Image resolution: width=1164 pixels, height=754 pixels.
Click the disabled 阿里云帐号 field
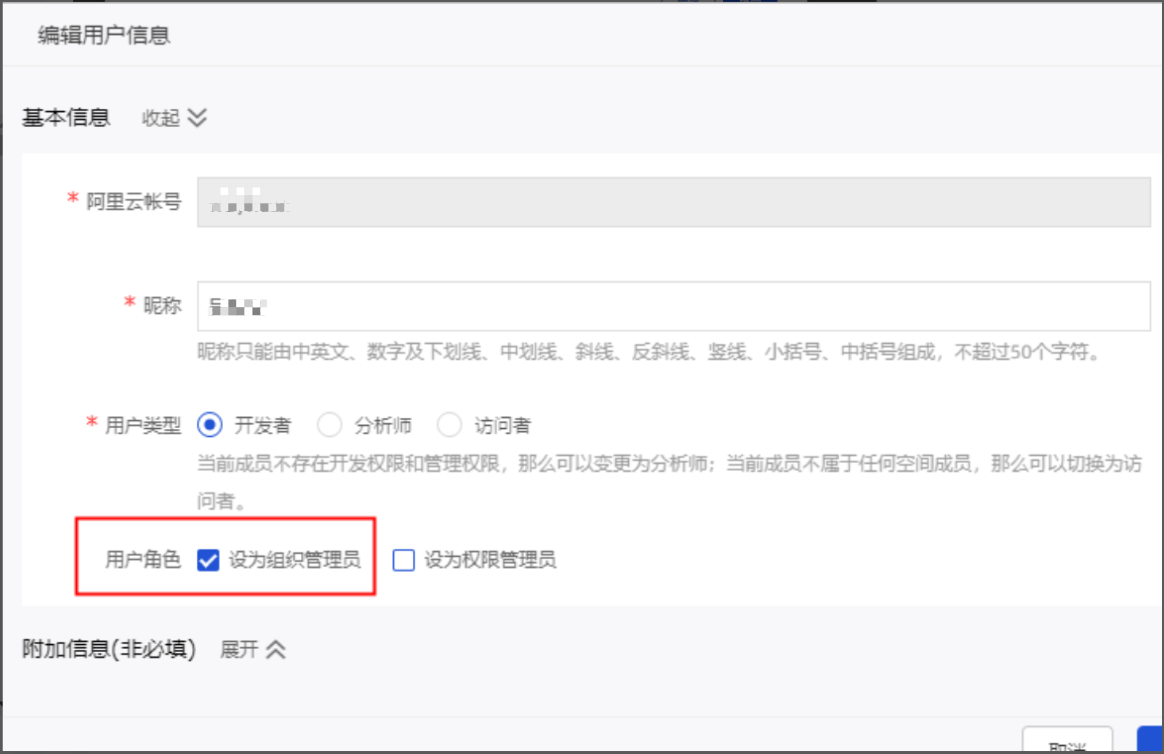[673, 202]
